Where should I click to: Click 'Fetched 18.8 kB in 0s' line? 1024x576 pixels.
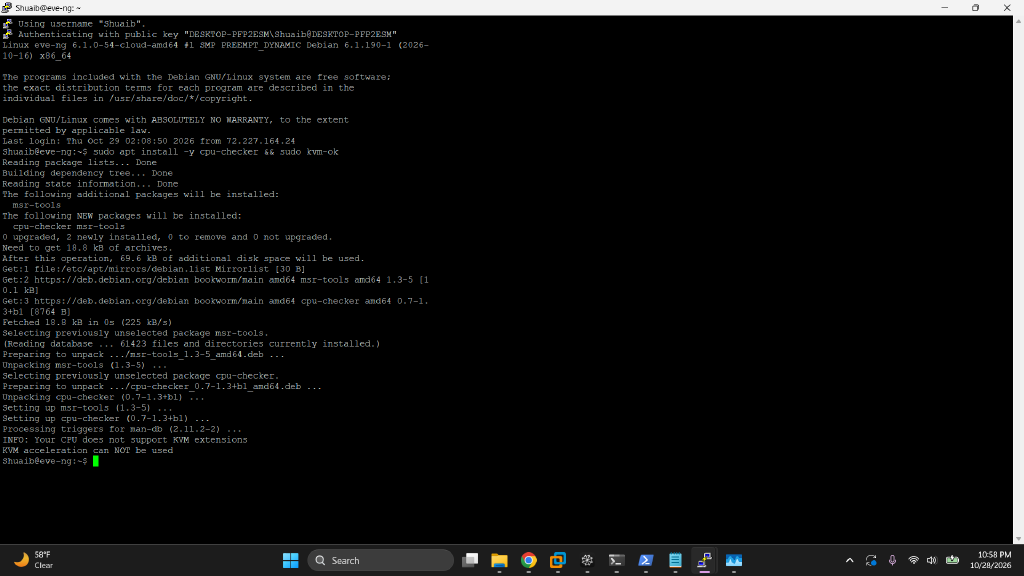pyautogui.click(x=88, y=323)
